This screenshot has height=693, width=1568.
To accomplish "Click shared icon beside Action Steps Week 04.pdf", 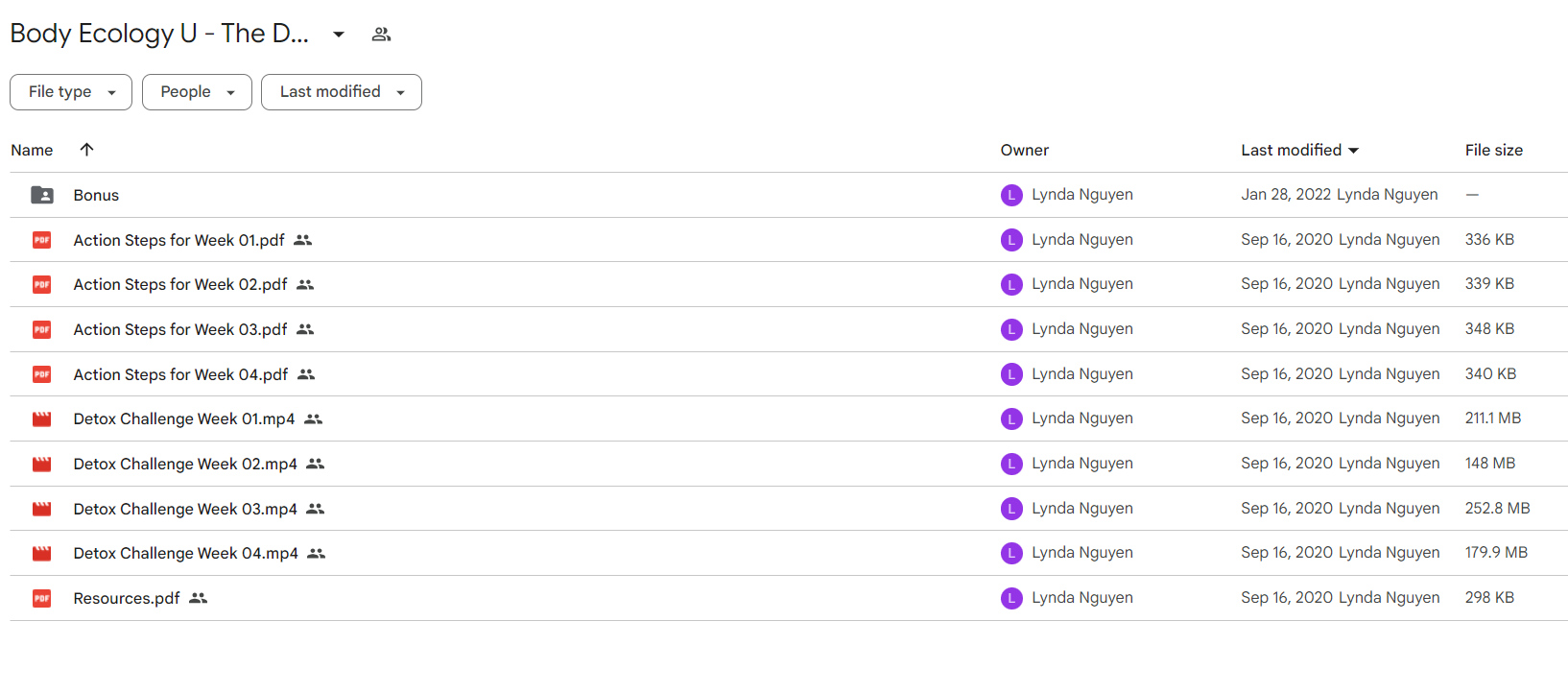I will pyautogui.click(x=306, y=374).
